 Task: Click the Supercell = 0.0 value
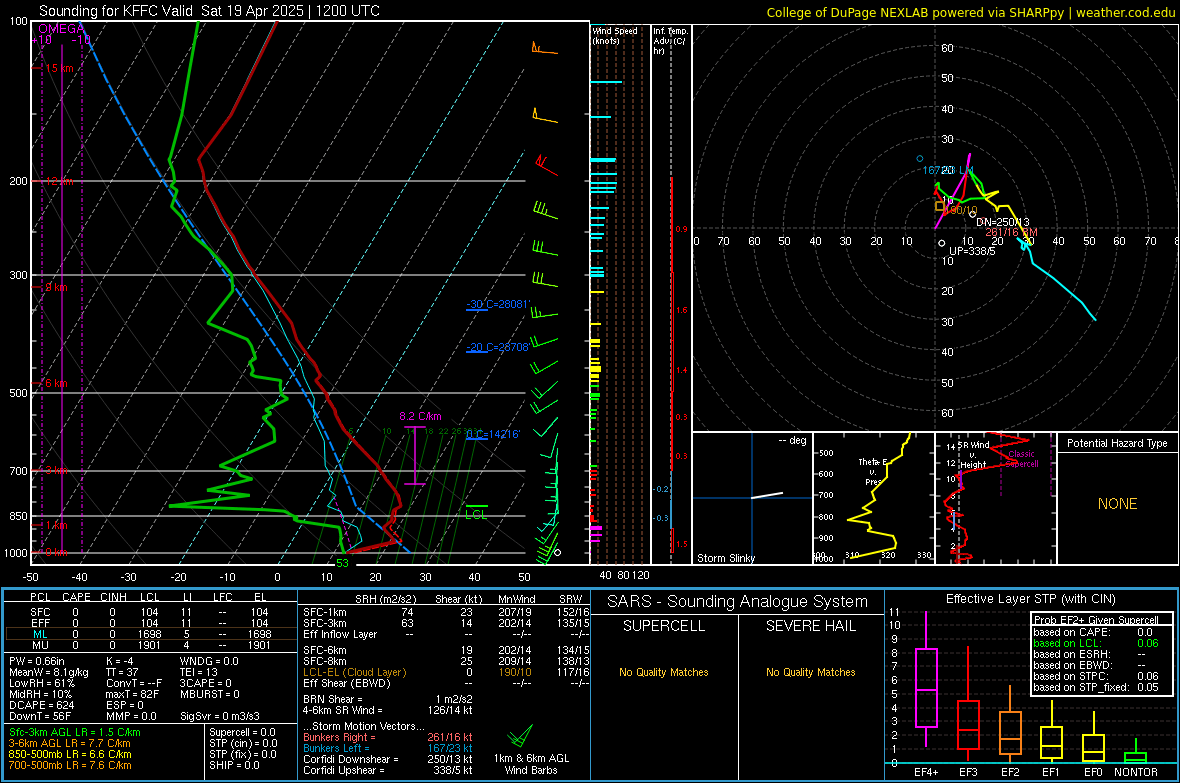(x=242, y=732)
